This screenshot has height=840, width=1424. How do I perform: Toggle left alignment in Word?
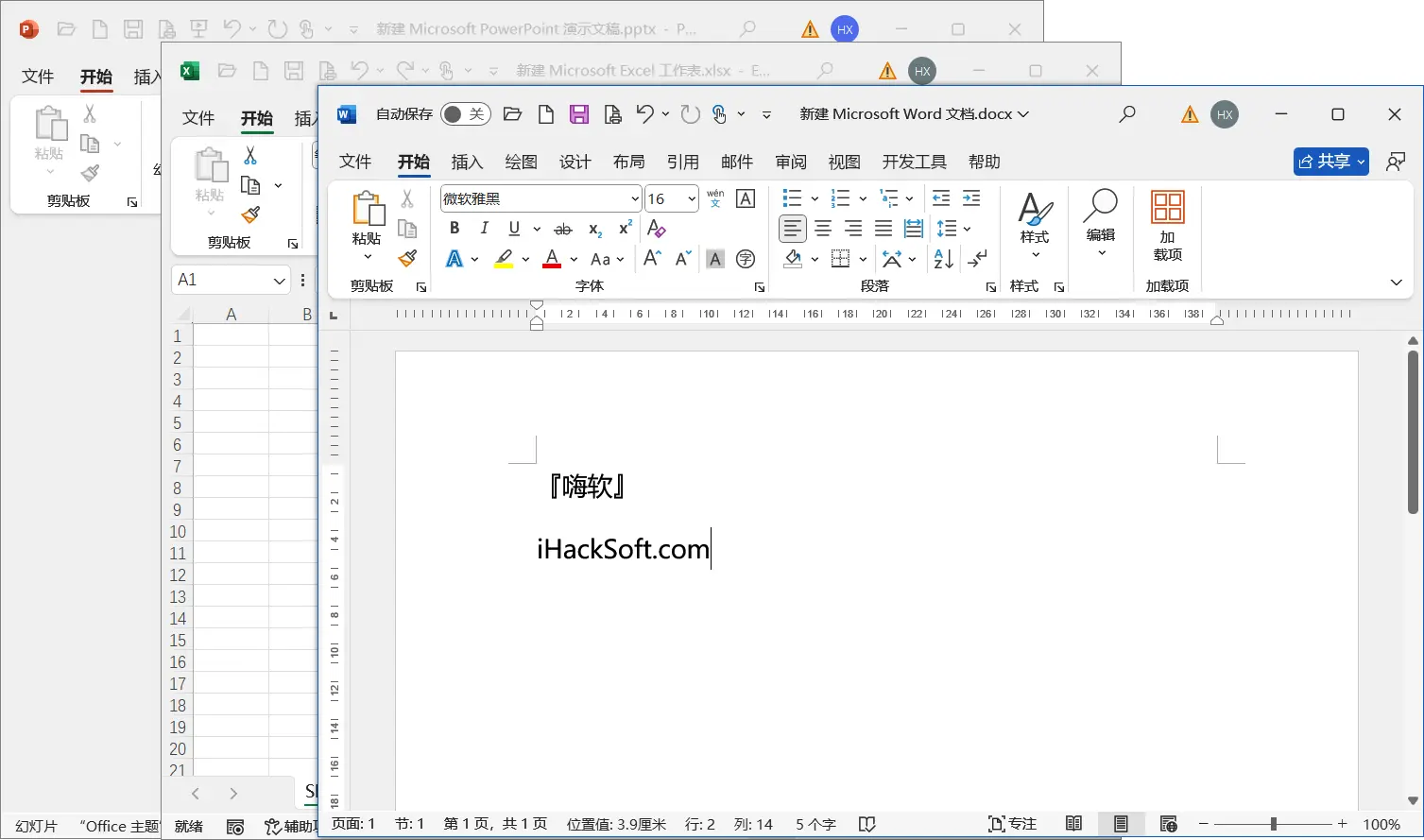[x=793, y=229]
